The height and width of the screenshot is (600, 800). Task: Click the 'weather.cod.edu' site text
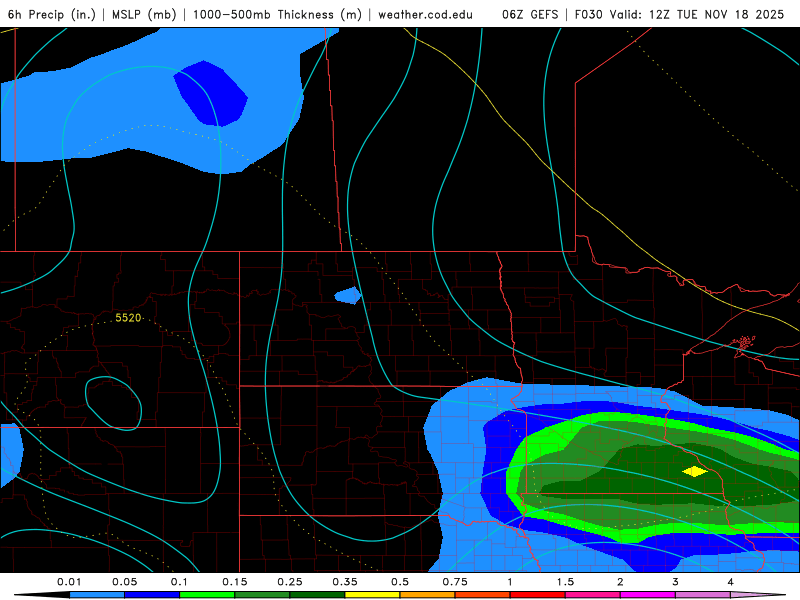pos(426,15)
